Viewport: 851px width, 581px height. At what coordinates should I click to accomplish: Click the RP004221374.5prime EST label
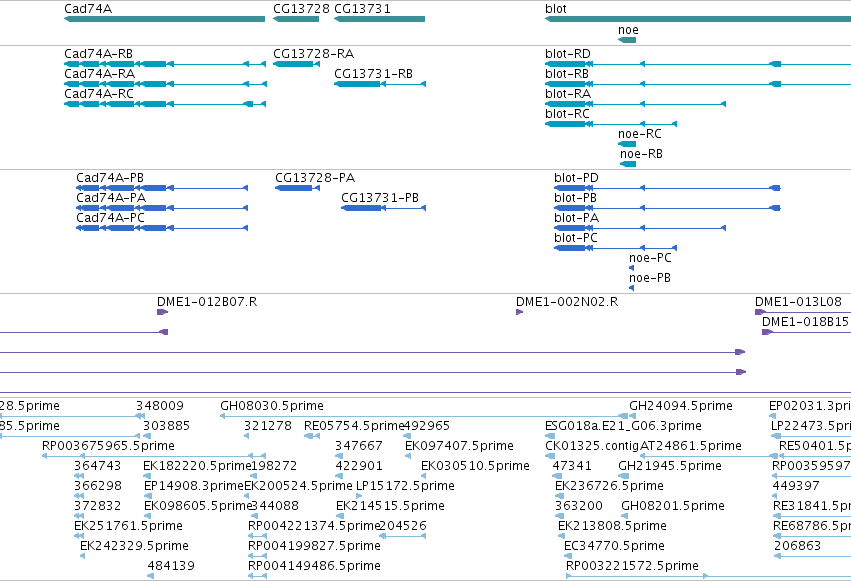click(x=314, y=526)
